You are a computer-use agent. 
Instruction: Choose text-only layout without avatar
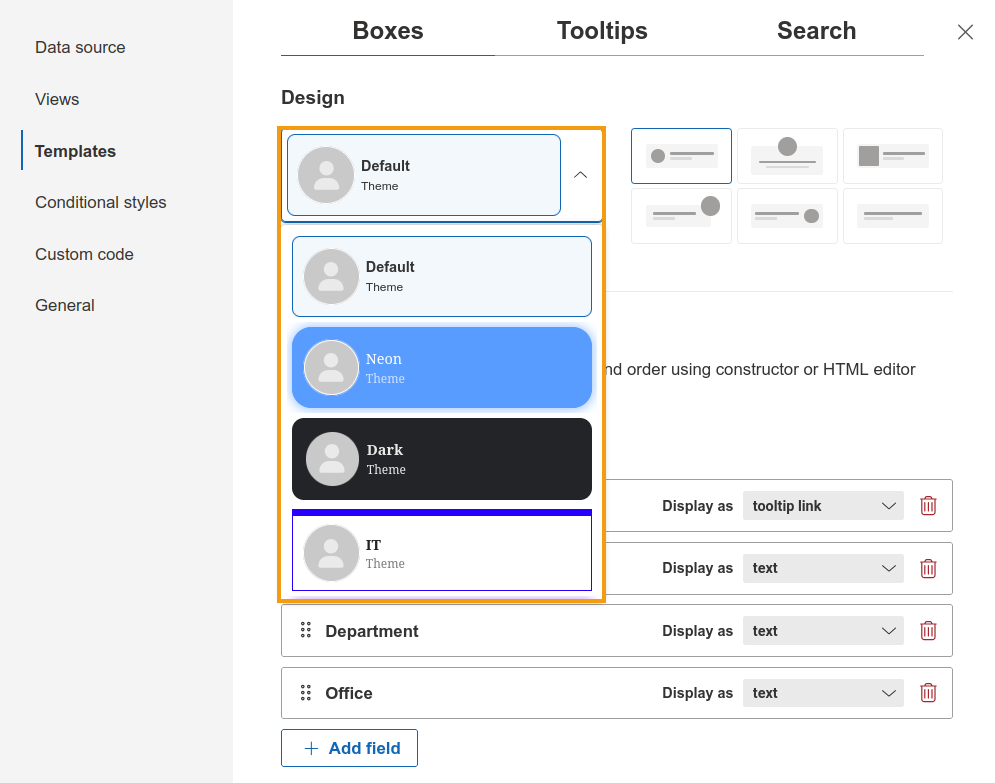pos(893,216)
